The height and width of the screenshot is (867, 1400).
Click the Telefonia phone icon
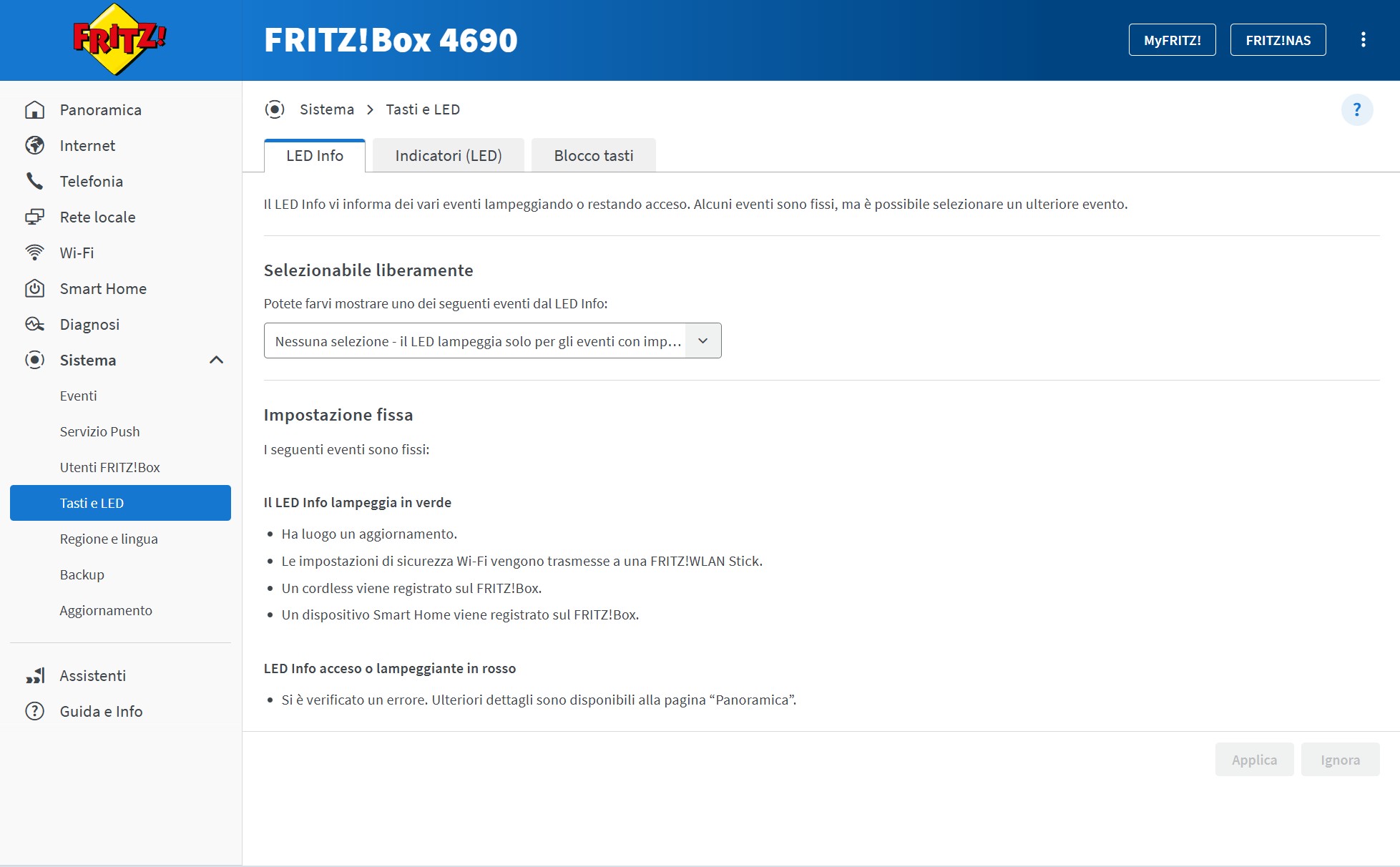34,182
